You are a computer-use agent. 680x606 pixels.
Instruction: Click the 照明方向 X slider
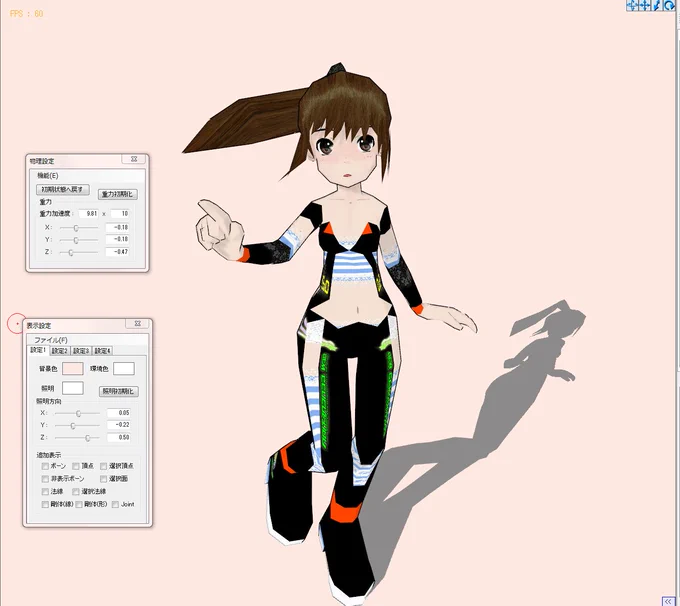pyautogui.click(x=78, y=413)
